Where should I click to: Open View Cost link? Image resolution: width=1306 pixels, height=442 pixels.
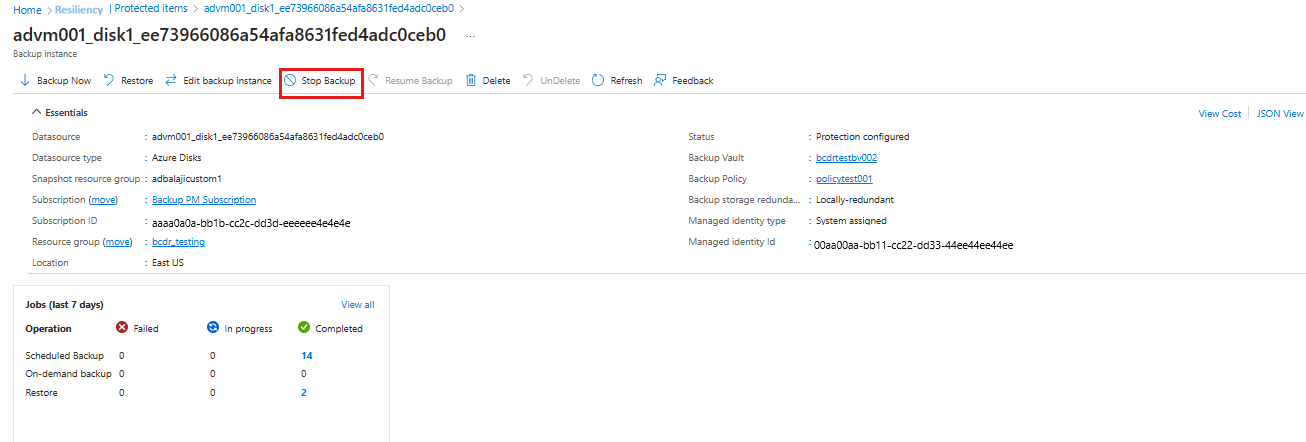1220,114
